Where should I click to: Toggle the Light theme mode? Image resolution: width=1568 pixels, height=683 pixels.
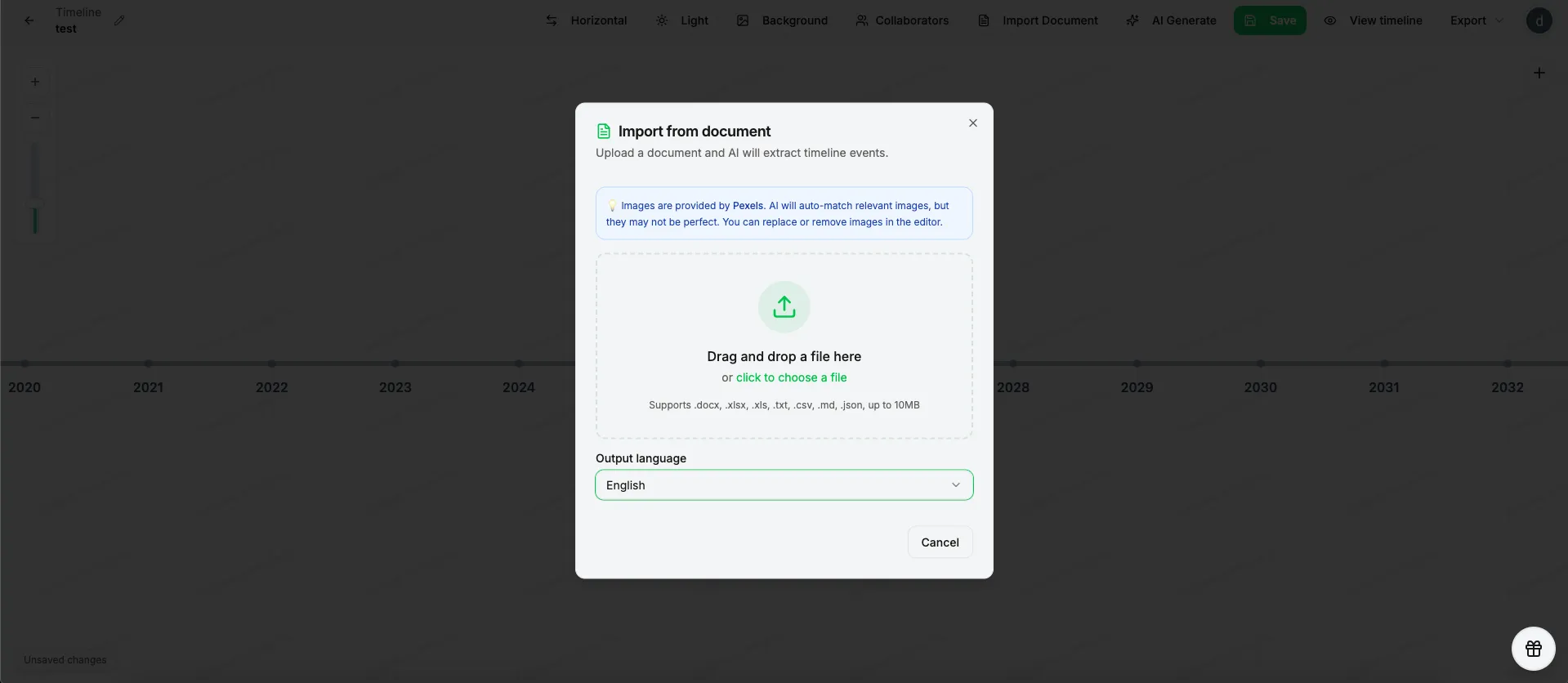pos(682,20)
